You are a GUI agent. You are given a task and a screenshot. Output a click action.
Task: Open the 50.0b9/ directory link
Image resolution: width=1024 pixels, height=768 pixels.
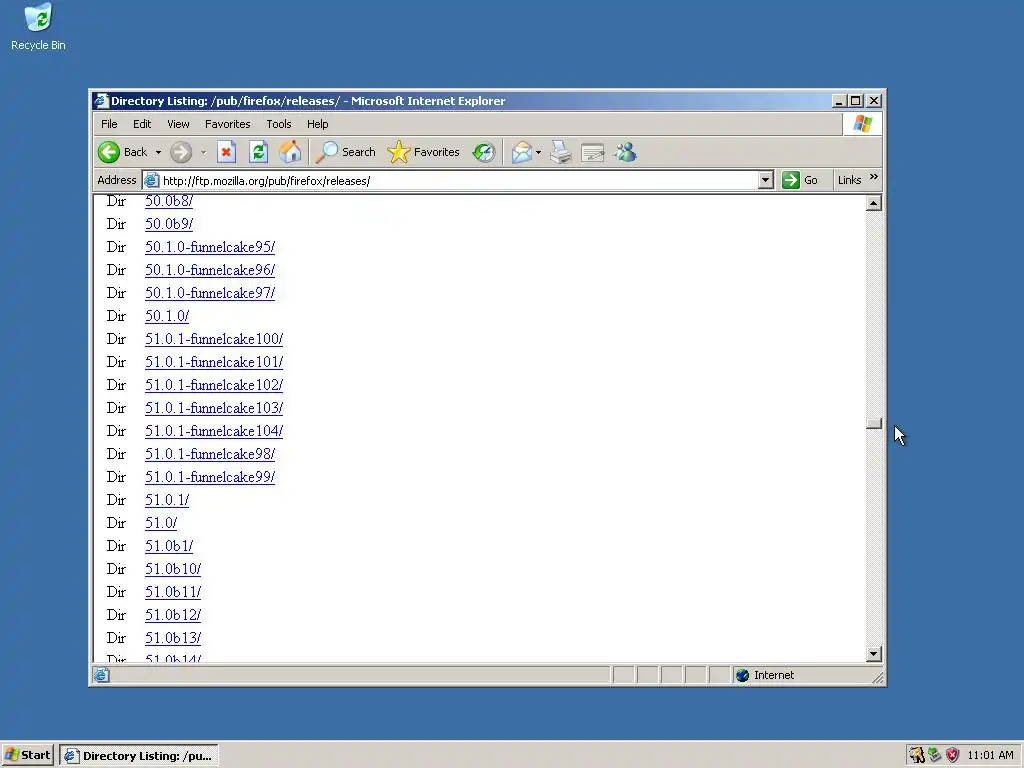(x=168, y=224)
